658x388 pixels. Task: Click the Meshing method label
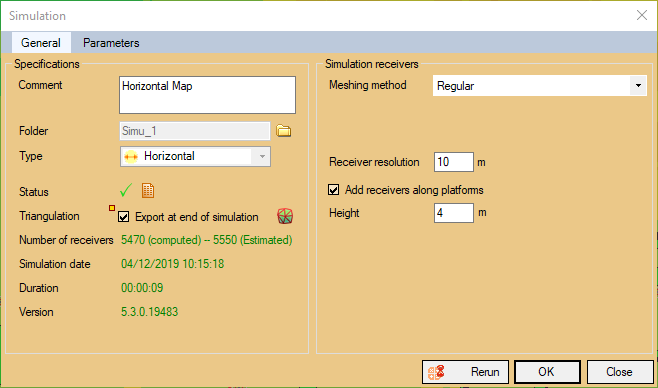click(x=368, y=85)
